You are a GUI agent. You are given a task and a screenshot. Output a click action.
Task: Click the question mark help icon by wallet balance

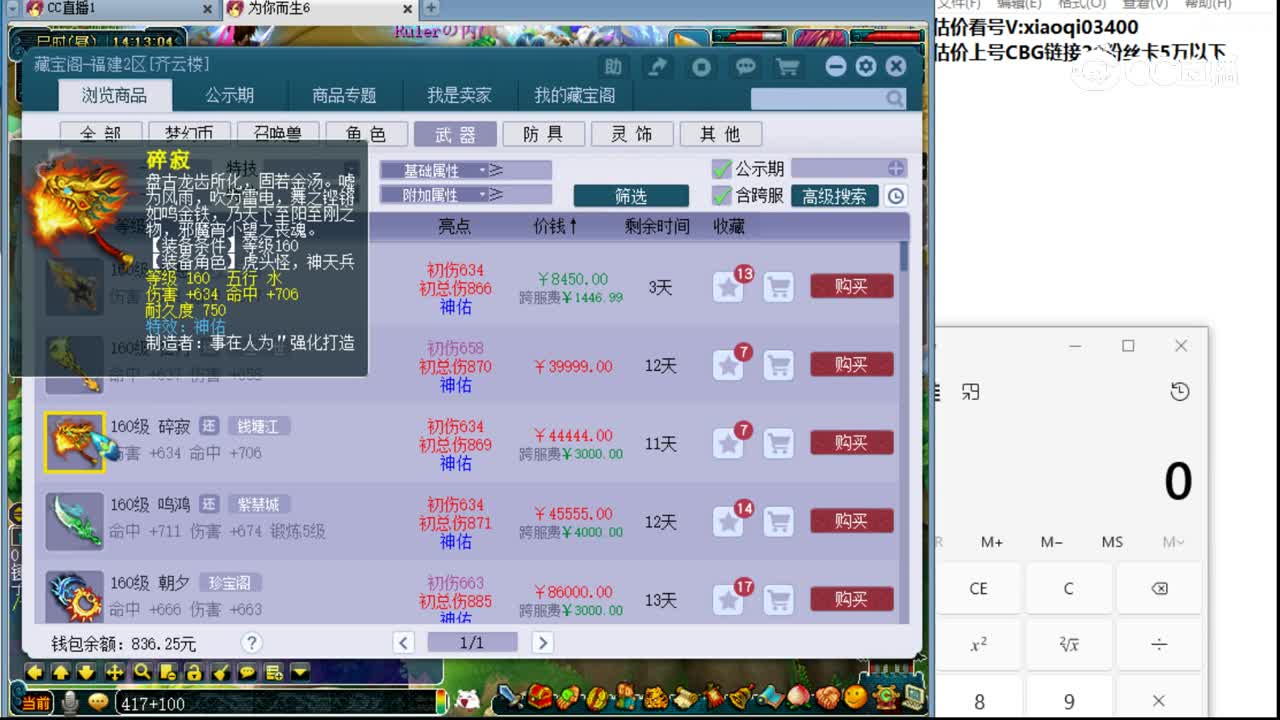coord(252,643)
